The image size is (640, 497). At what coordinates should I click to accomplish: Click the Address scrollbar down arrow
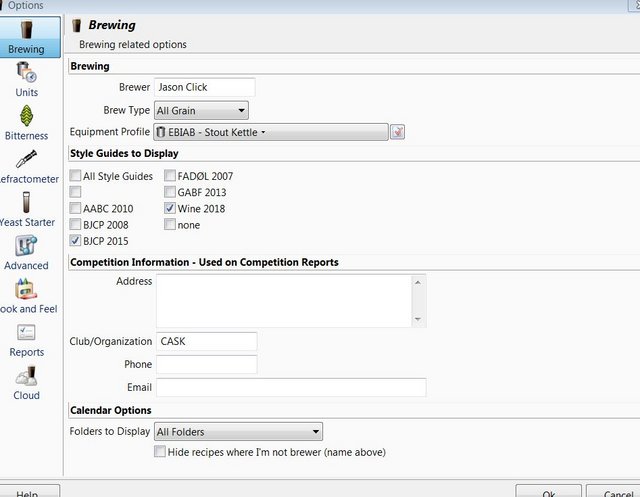click(418, 319)
